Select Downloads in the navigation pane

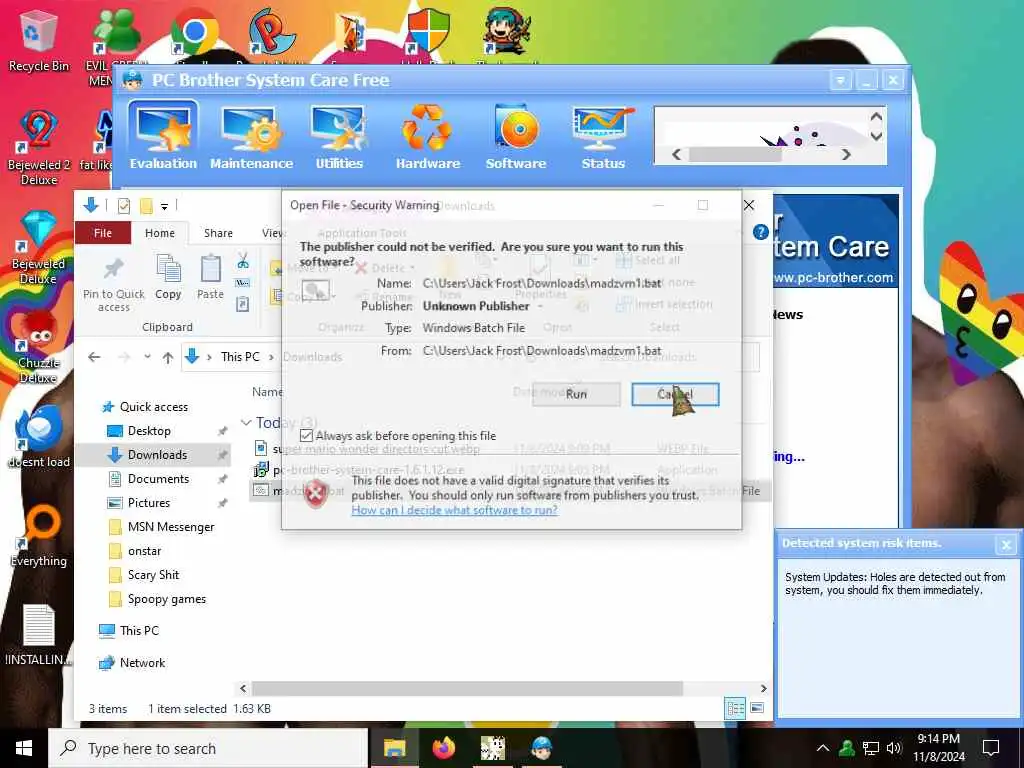[153, 455]
